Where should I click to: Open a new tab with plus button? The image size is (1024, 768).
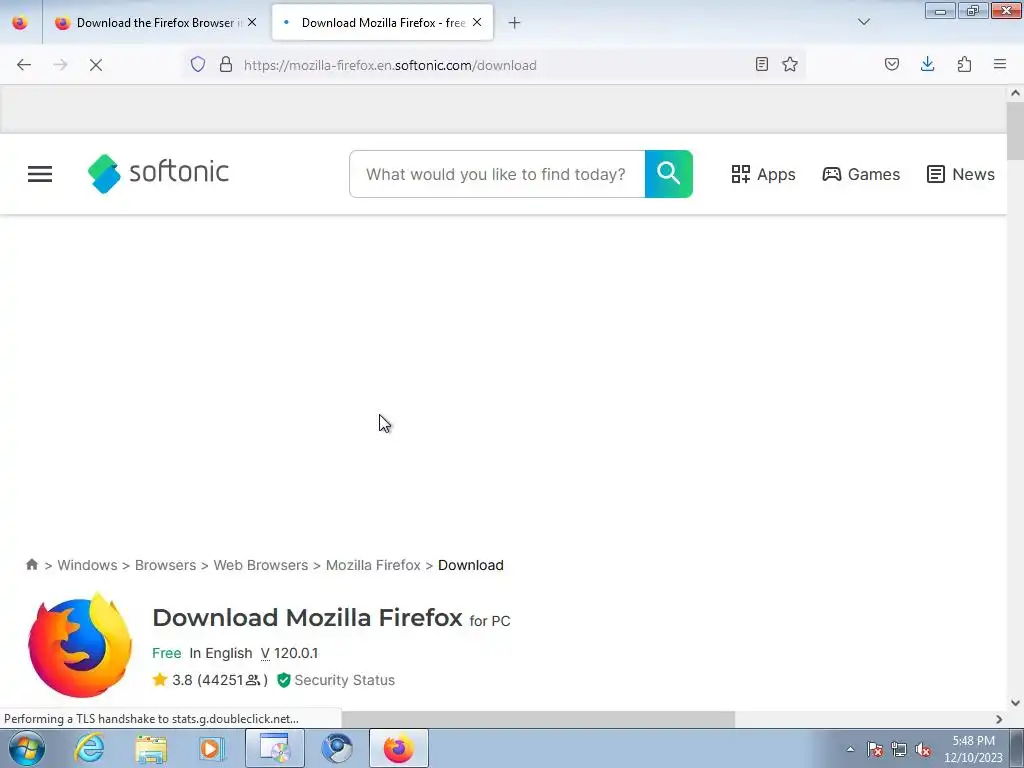[515, 23]
